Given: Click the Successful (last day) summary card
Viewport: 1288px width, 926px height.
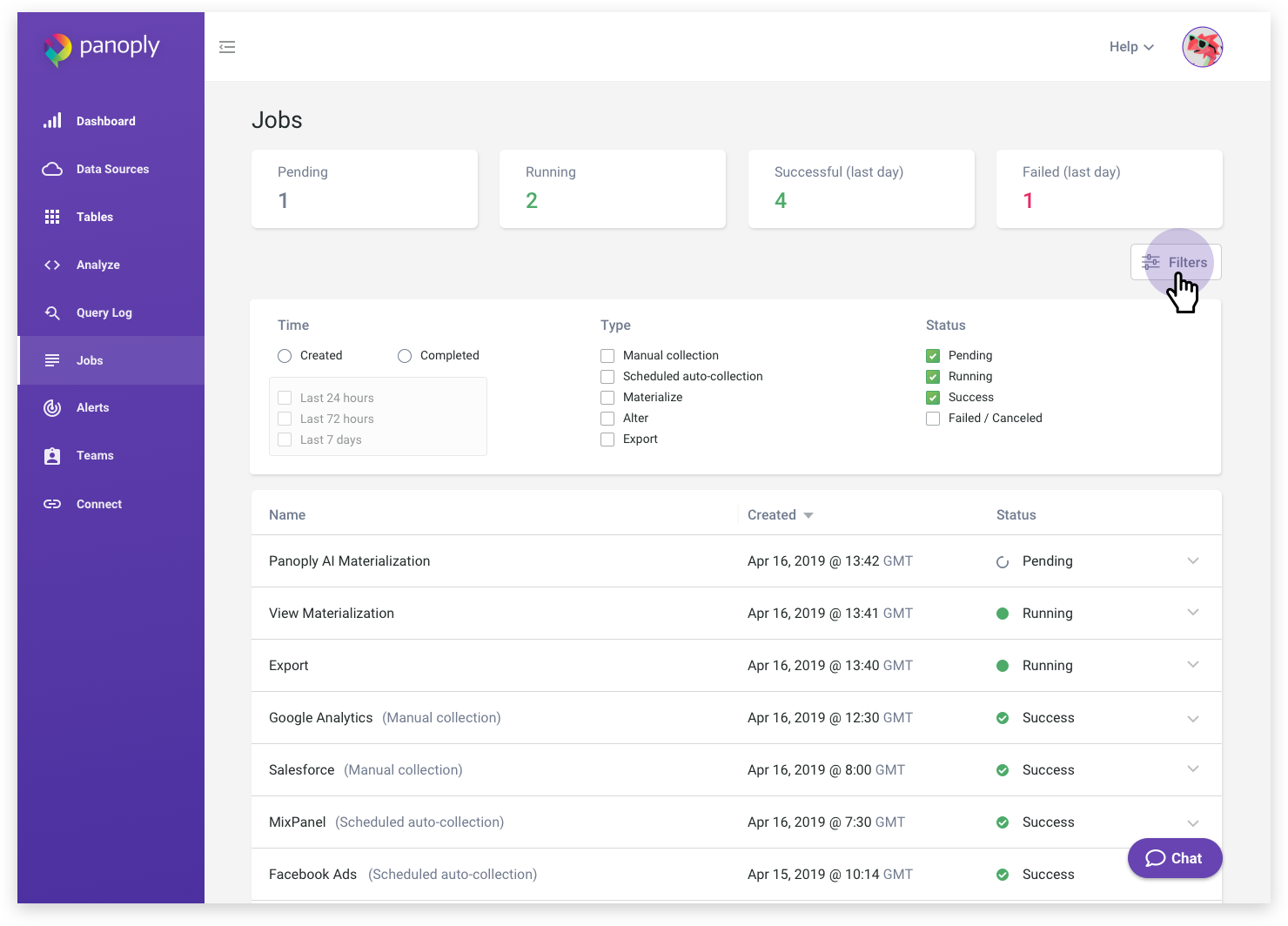Looking at the screenshot, I should point(862,189).
